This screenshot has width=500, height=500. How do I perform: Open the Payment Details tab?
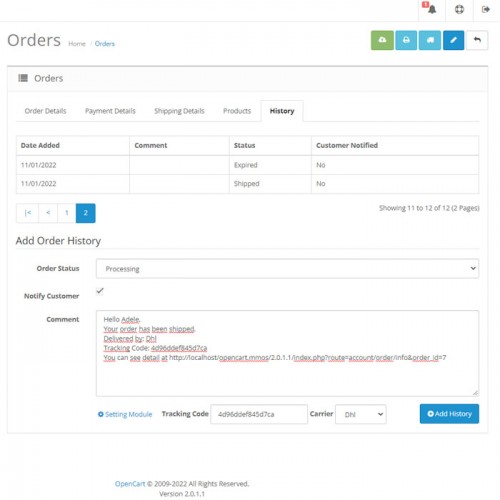[x=110, y=111]
